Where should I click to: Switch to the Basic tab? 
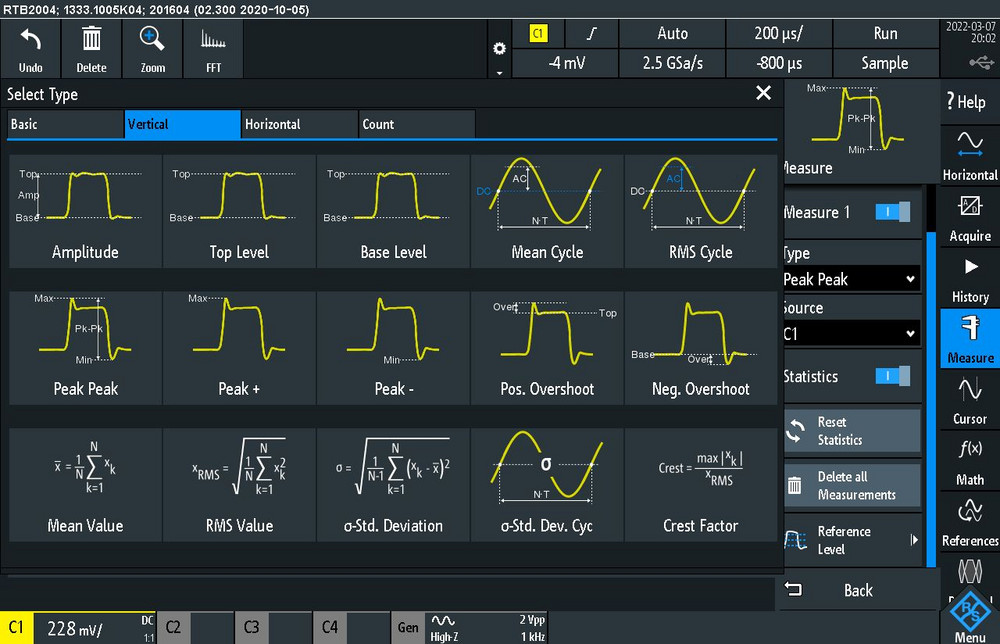(x=66, y=124)
